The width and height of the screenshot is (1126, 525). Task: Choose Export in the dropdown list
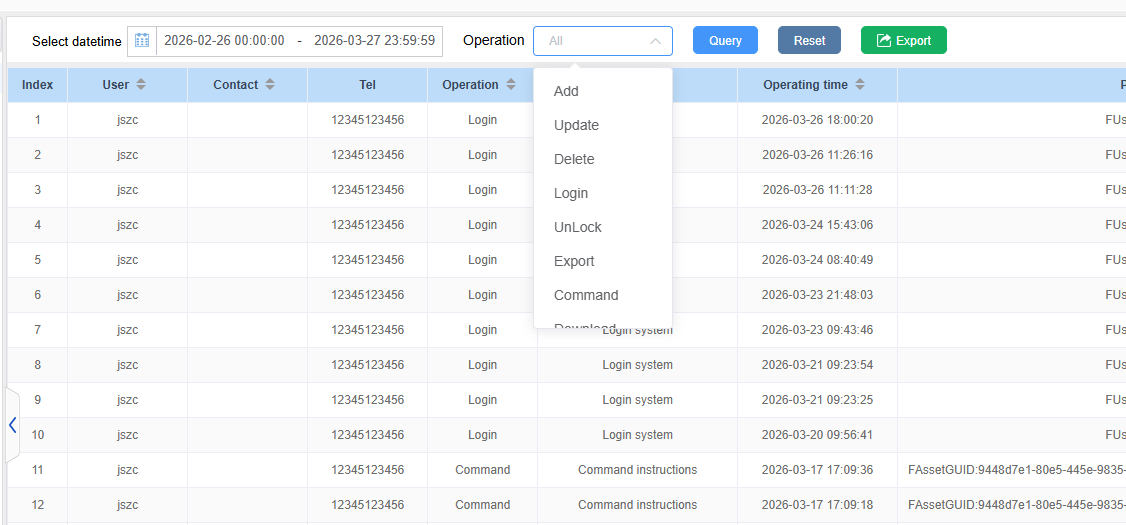(x=574, y=261)
